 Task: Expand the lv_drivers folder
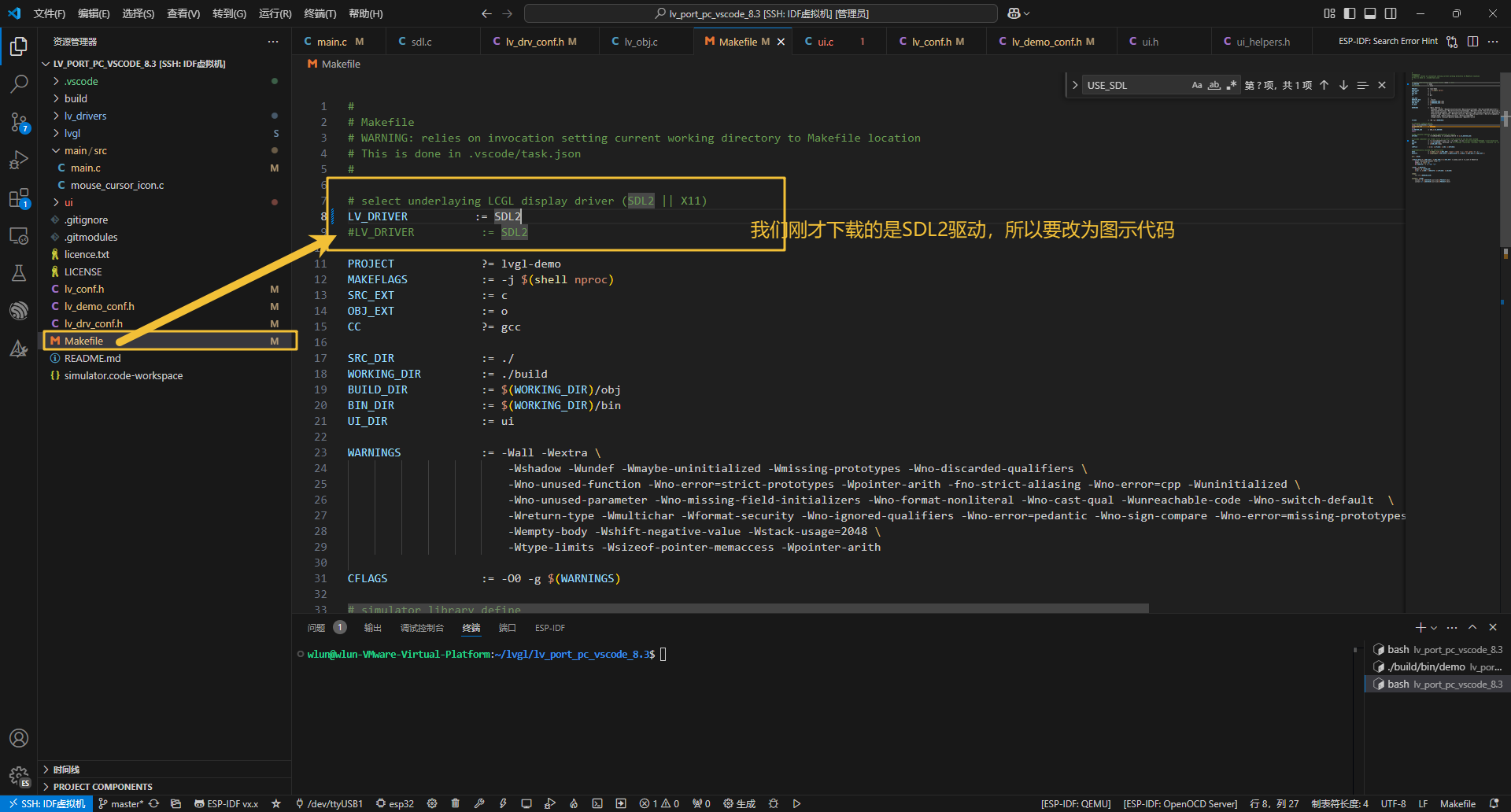87,116
